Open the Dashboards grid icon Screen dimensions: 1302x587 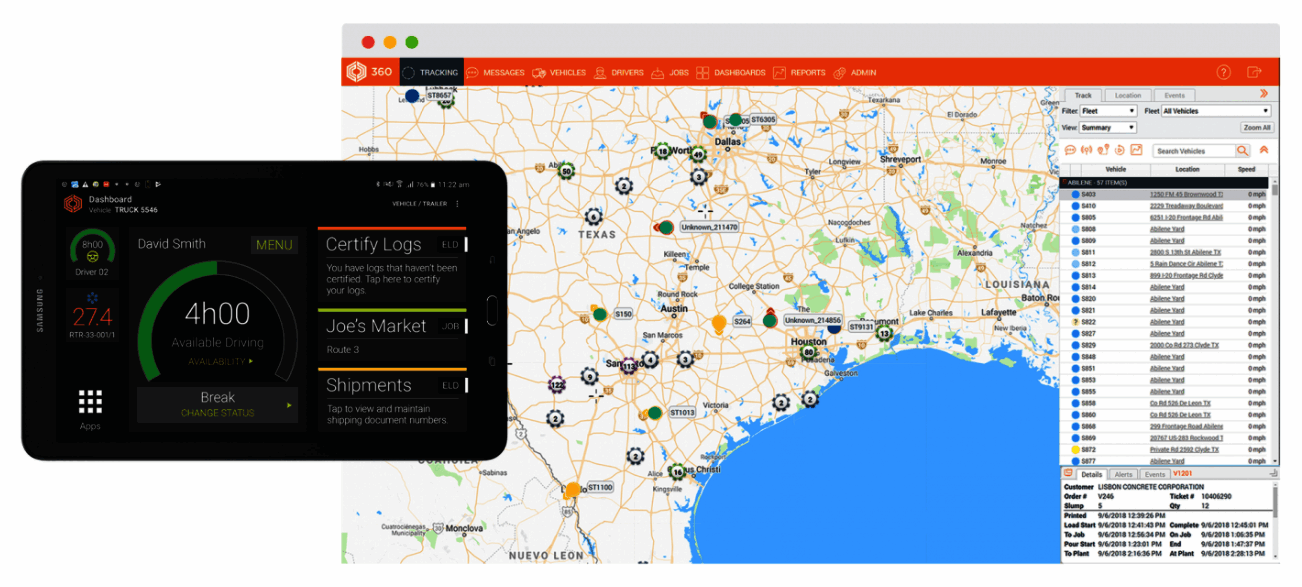pos(702,71)
